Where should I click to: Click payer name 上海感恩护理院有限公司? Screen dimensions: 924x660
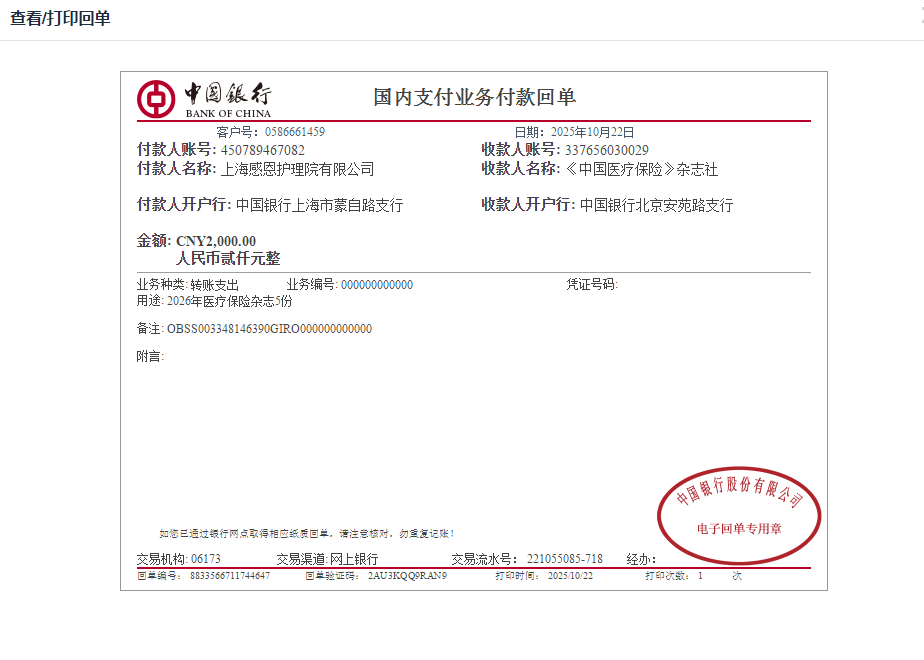tap(297, 170)
